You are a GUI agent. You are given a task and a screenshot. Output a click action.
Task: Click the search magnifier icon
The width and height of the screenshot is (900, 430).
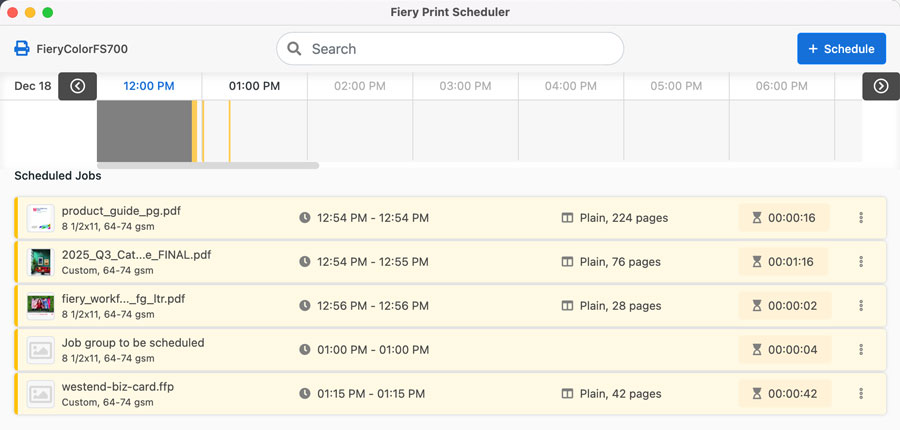tap(295, 49)
